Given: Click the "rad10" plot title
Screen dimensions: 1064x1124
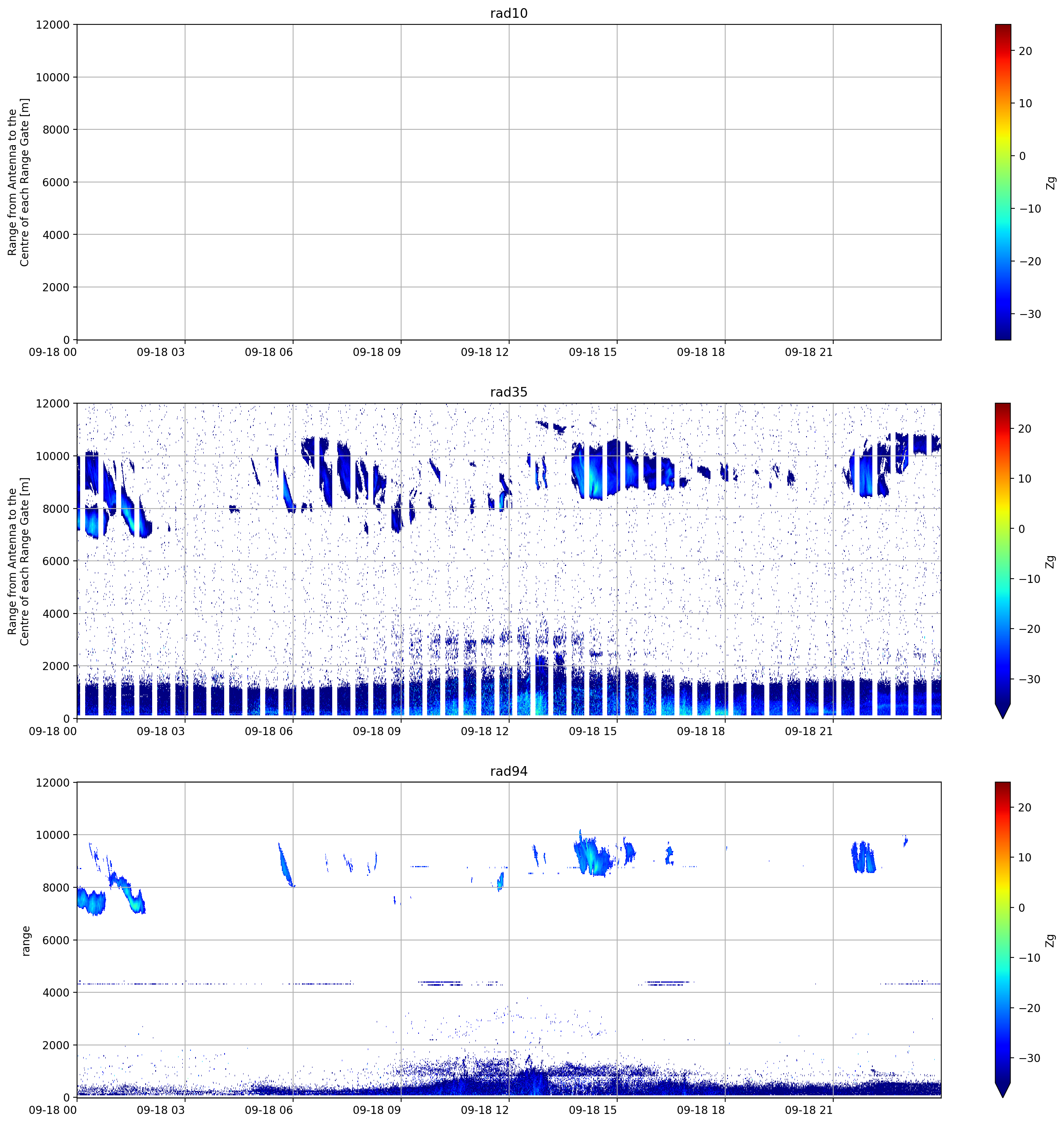Looking at the screenshot, I should point(509,13).
